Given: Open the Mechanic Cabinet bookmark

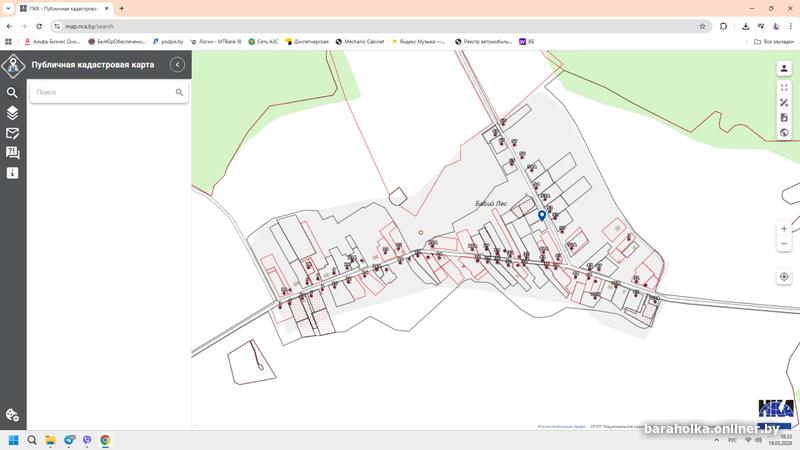Looking at the screenshot, I should point(362,42).
